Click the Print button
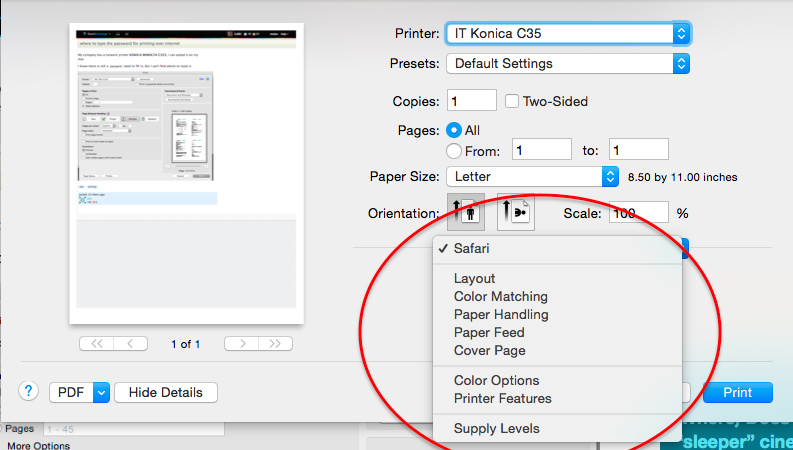 (738, 393)
